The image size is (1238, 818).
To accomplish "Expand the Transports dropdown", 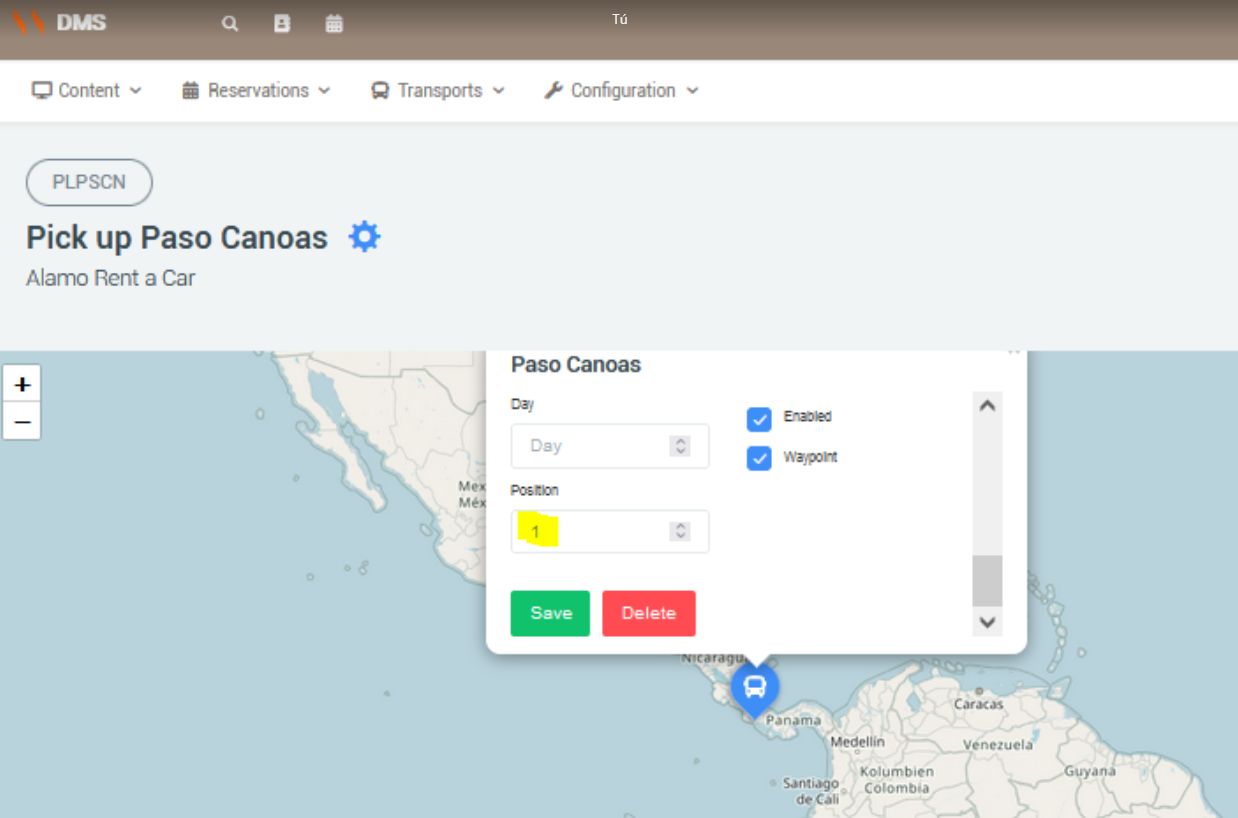I will [x=438, y=90].
